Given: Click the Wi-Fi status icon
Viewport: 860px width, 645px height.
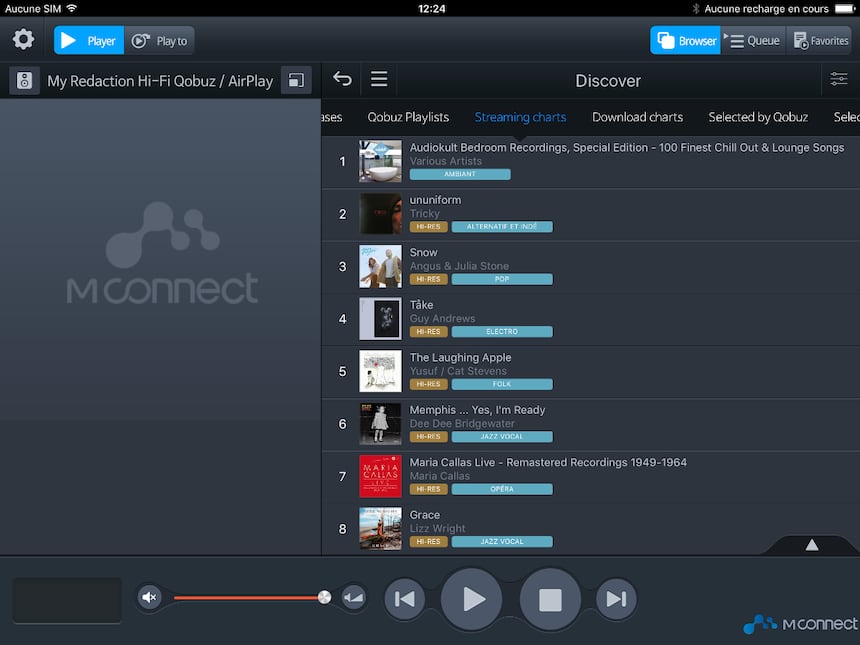Looking at the screenshot, I should pyautogui.click(x=71, y=8).
